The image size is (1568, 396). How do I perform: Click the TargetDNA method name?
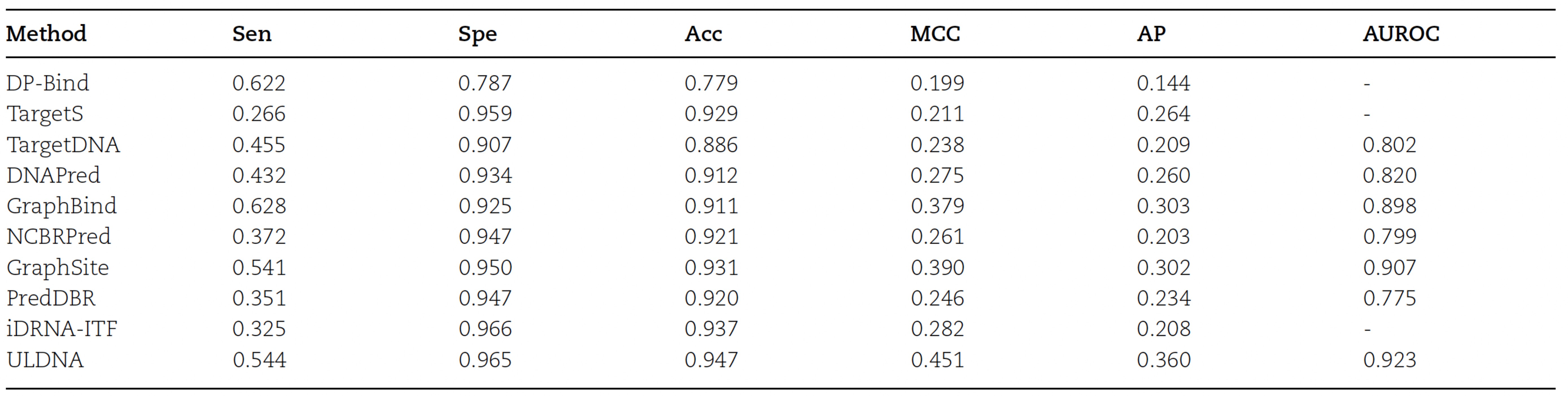63,145
